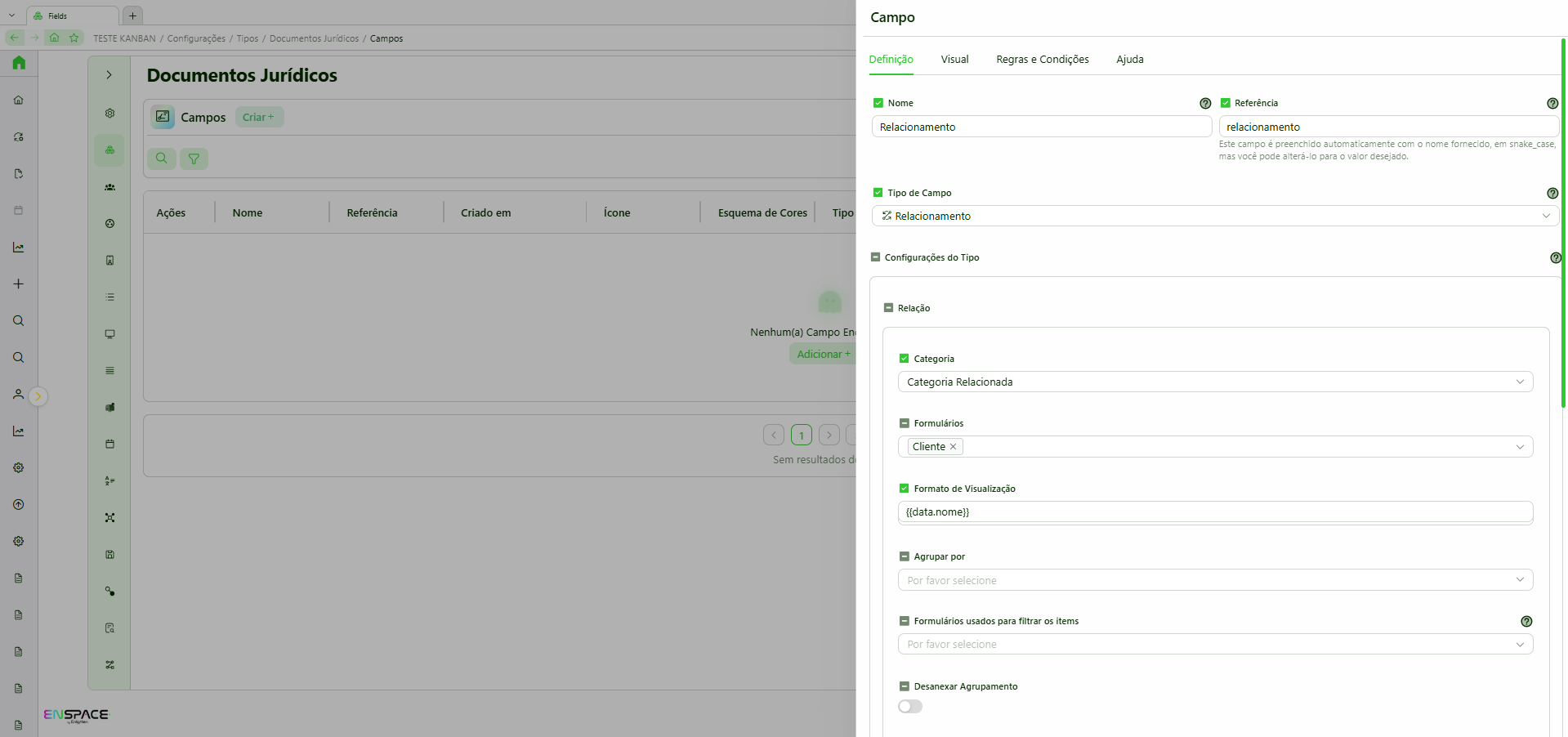Click the search icon in the Campos toolbar
The height and width of the screenshot is (737, 1568).
pos(162,159)
